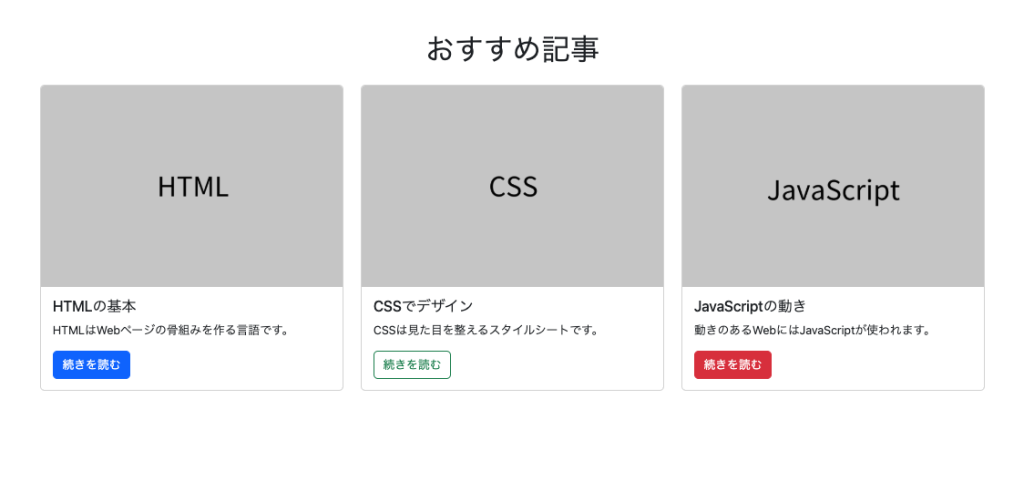
Task: Click CSSは見た目を整える description text
Action: pyautogui.click(x=485, y=330)
